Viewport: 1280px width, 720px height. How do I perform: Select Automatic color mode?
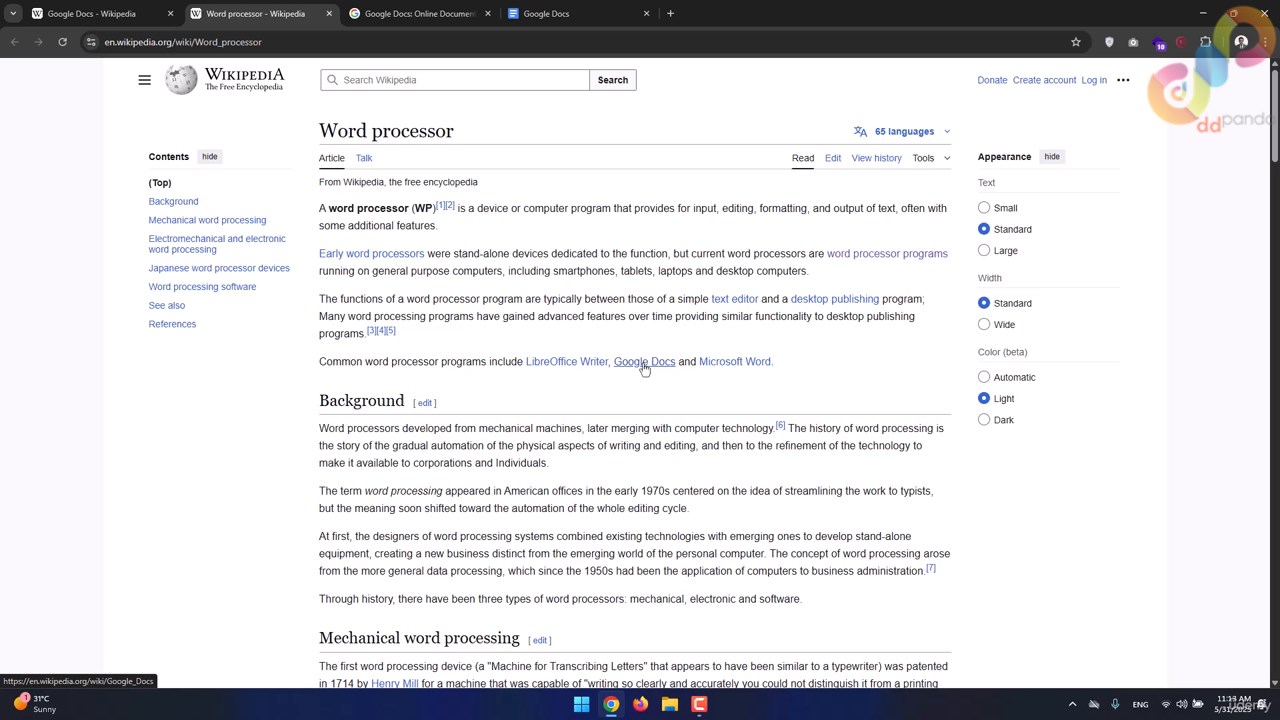[x=984, y=377]
